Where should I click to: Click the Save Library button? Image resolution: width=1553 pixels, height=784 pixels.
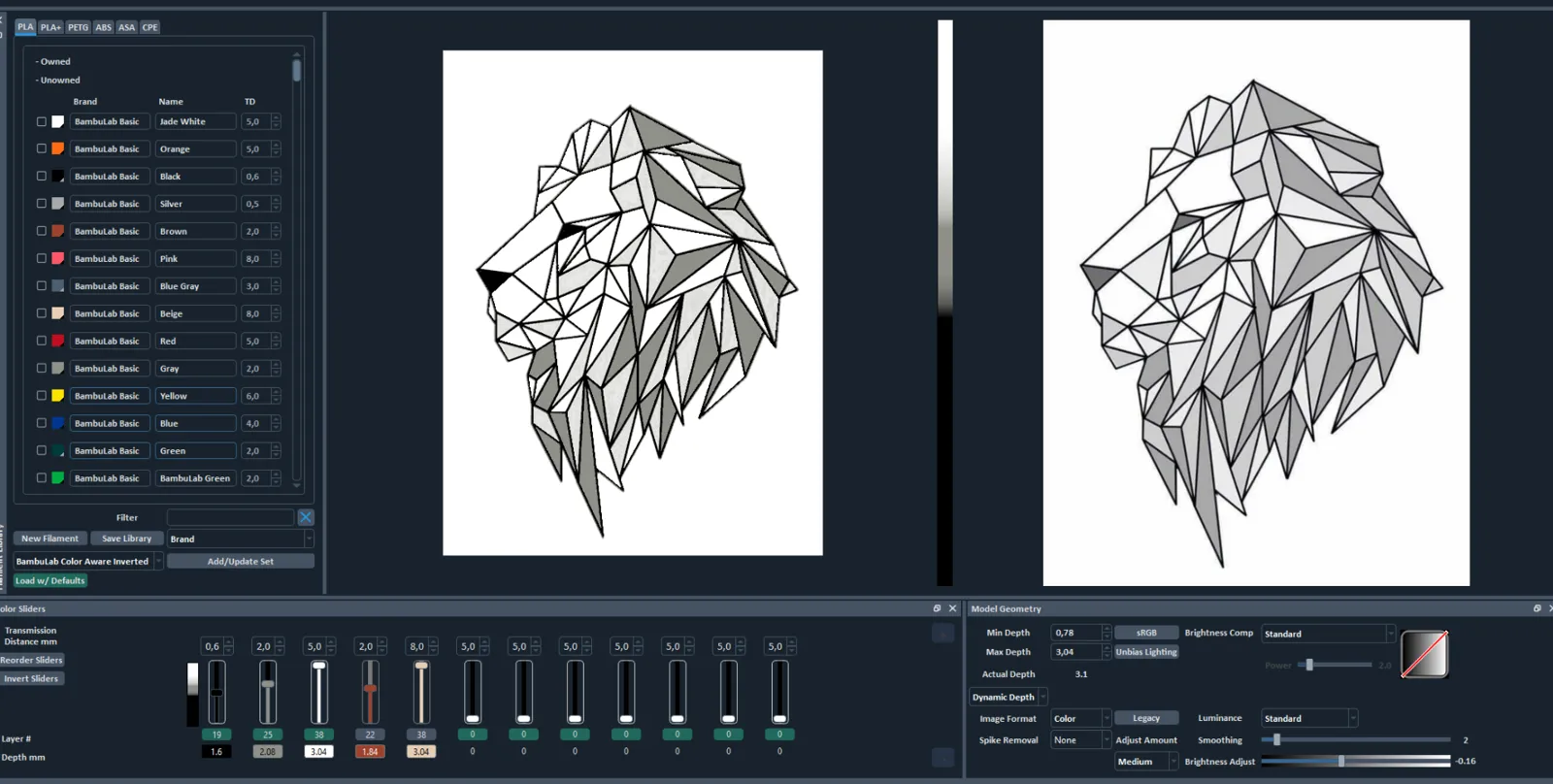(126, 539)
